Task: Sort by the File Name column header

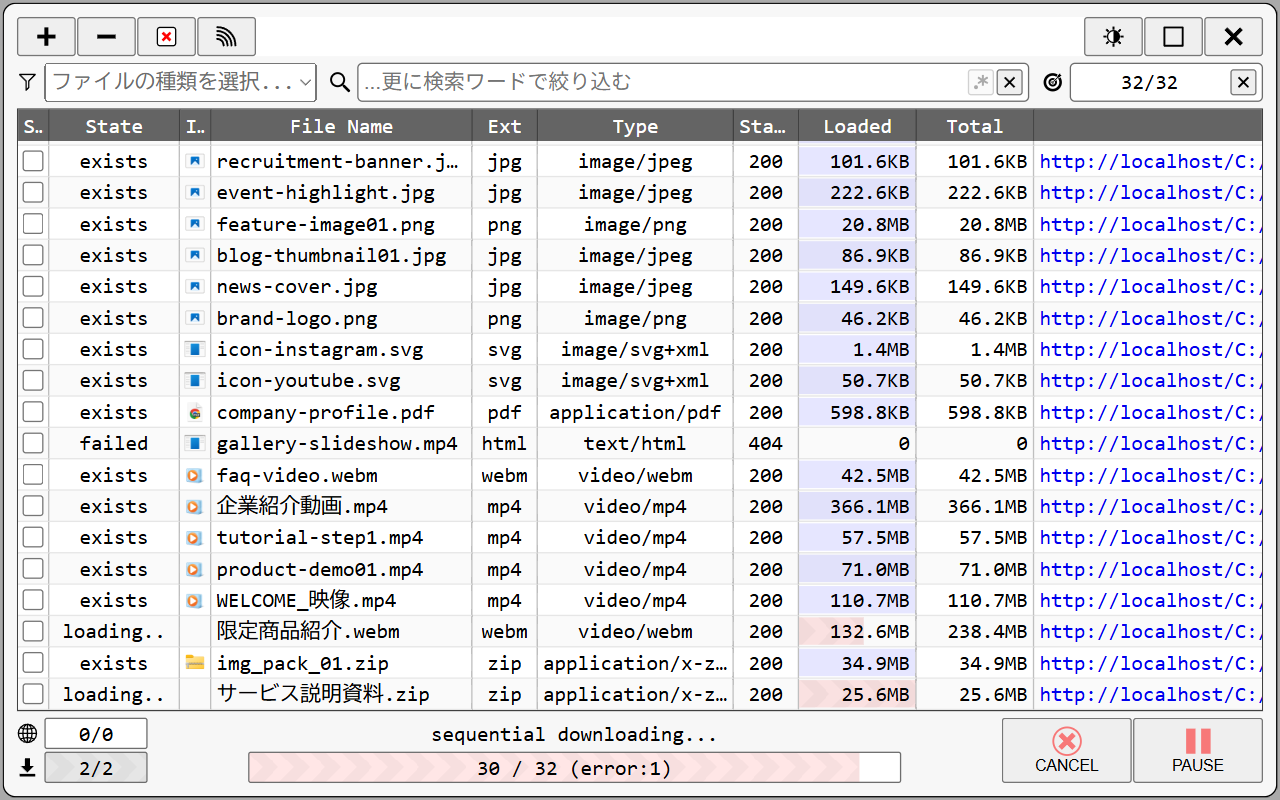Action: tap(341, 126)
